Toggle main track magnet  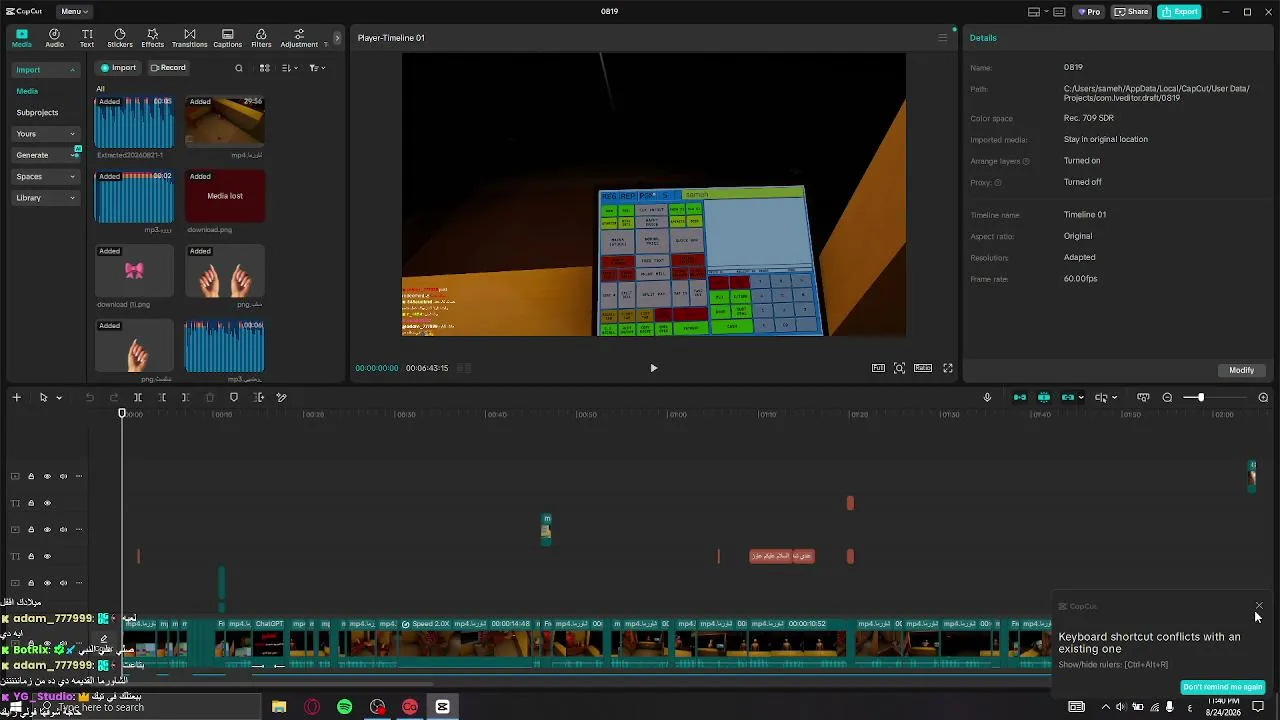click(1020, 398)
